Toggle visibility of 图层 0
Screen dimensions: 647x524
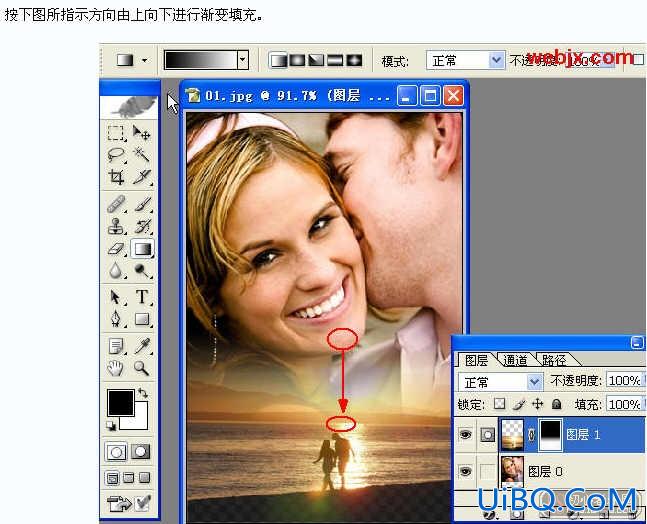pos(465,471)
